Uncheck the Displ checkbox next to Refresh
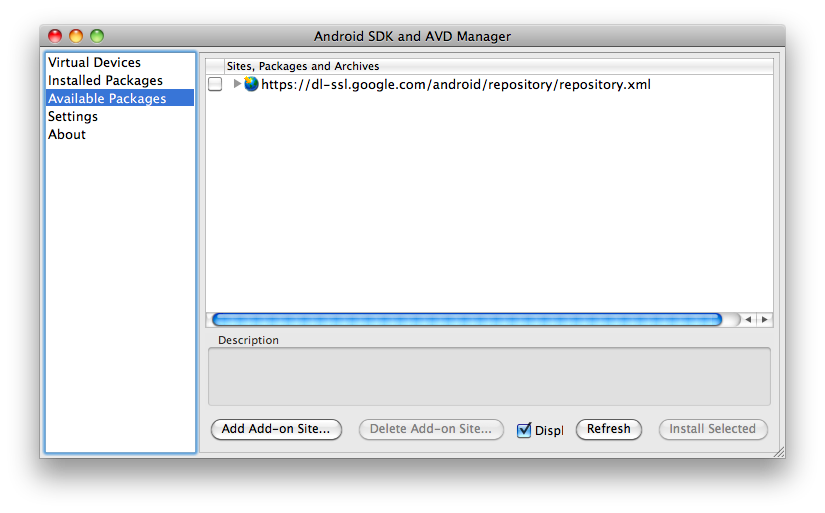Viewport: 825px width, 513px height. (524, 430)
